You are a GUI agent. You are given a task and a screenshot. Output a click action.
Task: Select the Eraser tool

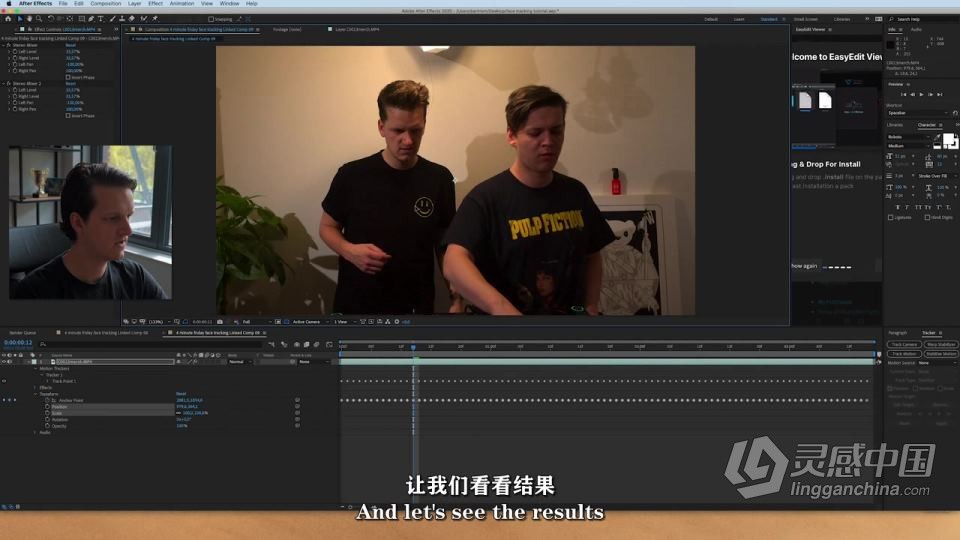(x=132, y=19)
